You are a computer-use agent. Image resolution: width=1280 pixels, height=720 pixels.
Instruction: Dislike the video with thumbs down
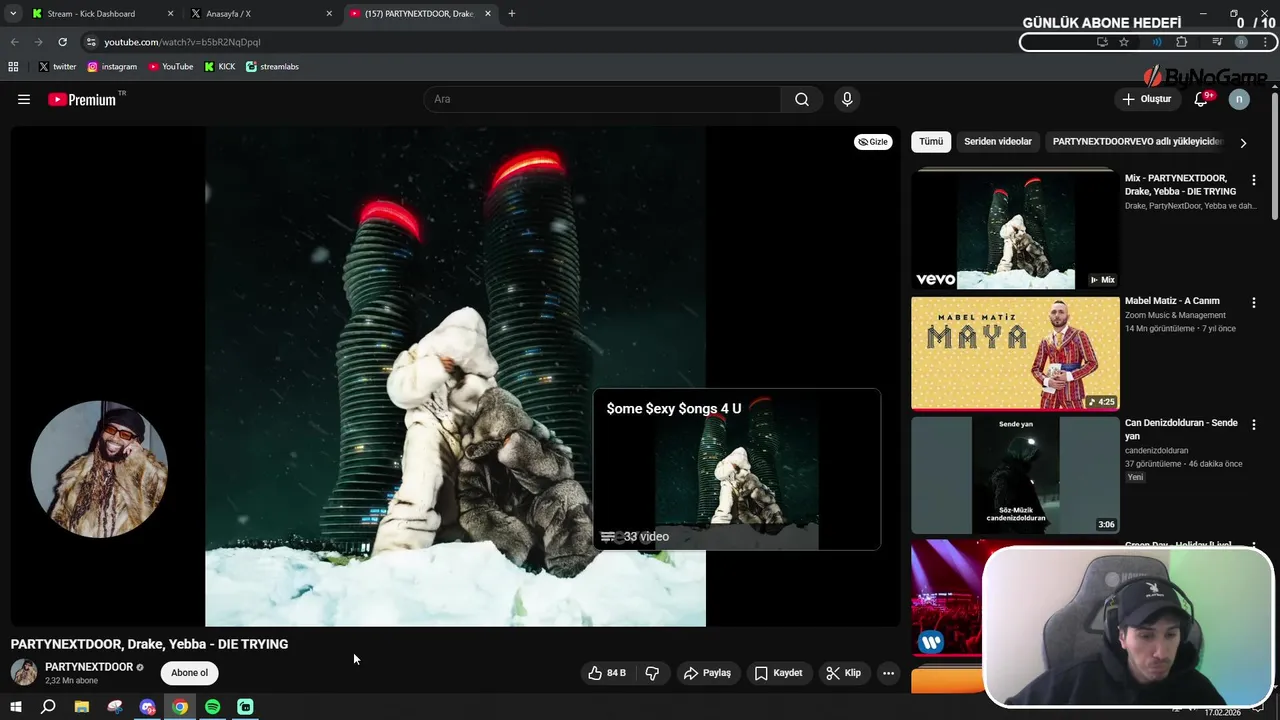tap(652, 673)
